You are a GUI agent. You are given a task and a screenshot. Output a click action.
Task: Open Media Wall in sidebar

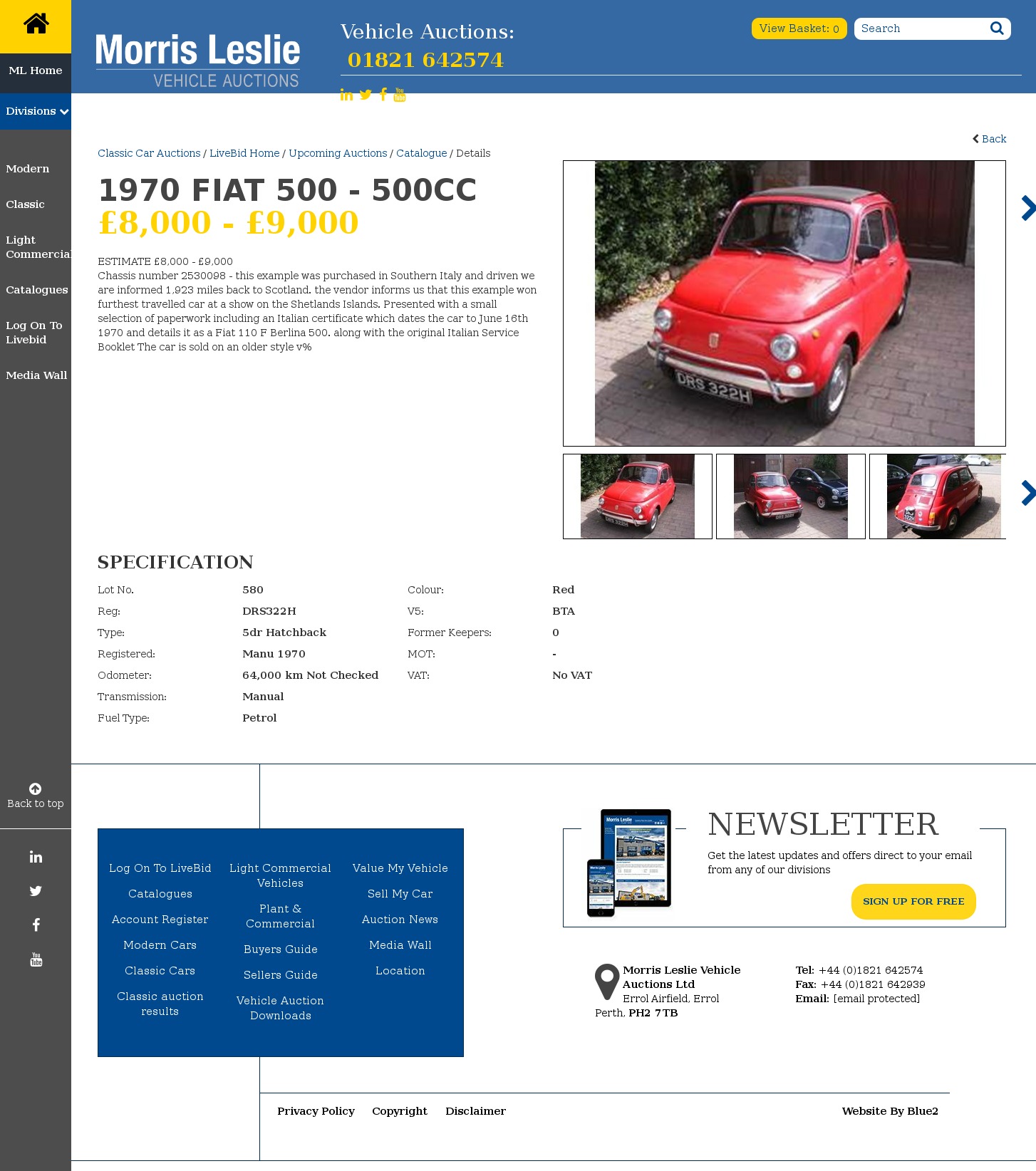coord(36,375)
